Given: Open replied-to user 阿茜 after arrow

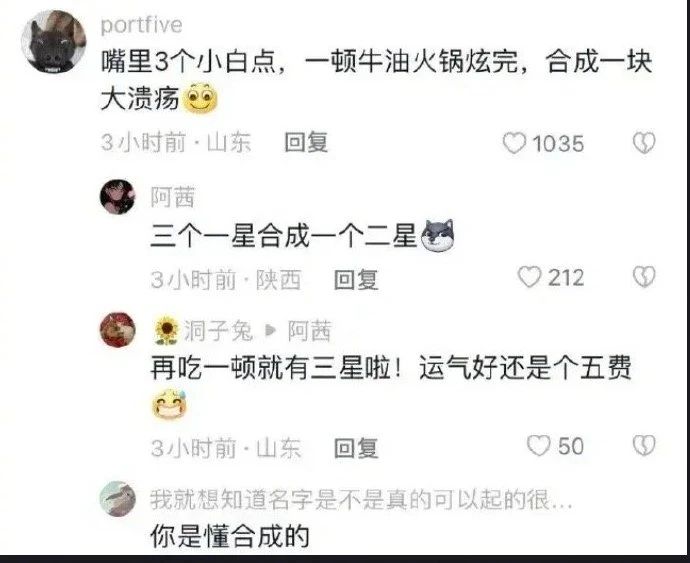Looking at the screenshot, I should pos(309,331).
